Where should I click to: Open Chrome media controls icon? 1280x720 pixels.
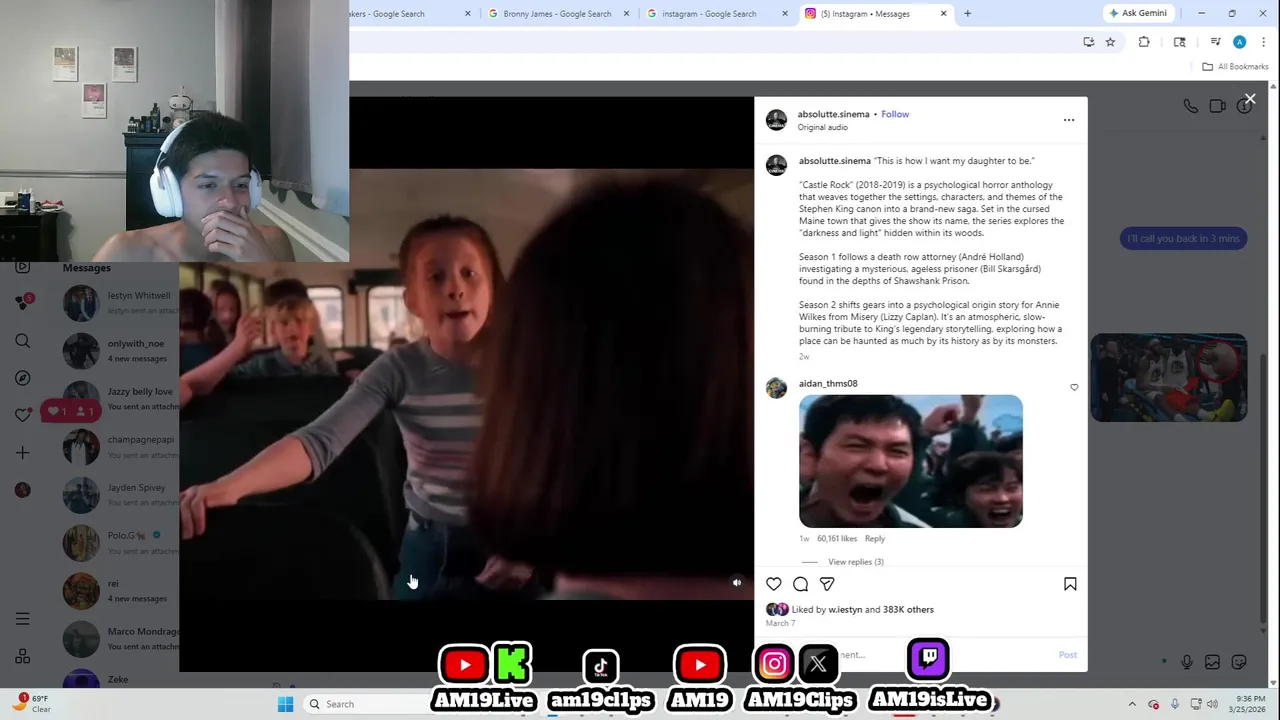[x=1215, y=42]
